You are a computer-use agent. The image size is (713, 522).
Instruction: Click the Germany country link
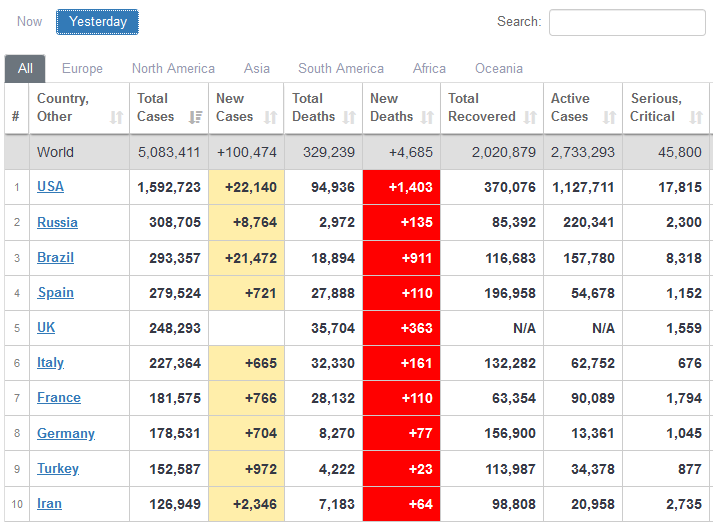[x=66, y=433]
